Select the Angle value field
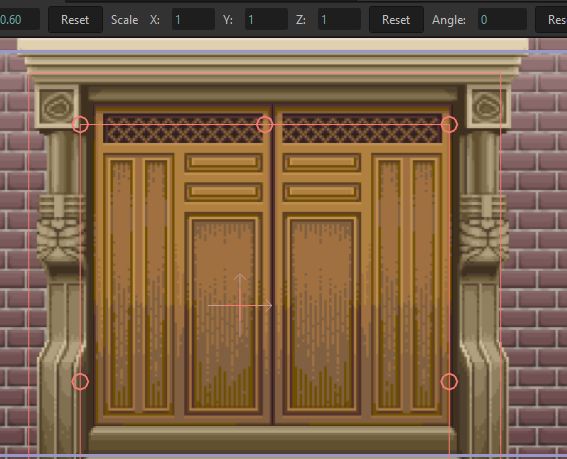This screenshot has height=459, width=567. click(502, 20)
